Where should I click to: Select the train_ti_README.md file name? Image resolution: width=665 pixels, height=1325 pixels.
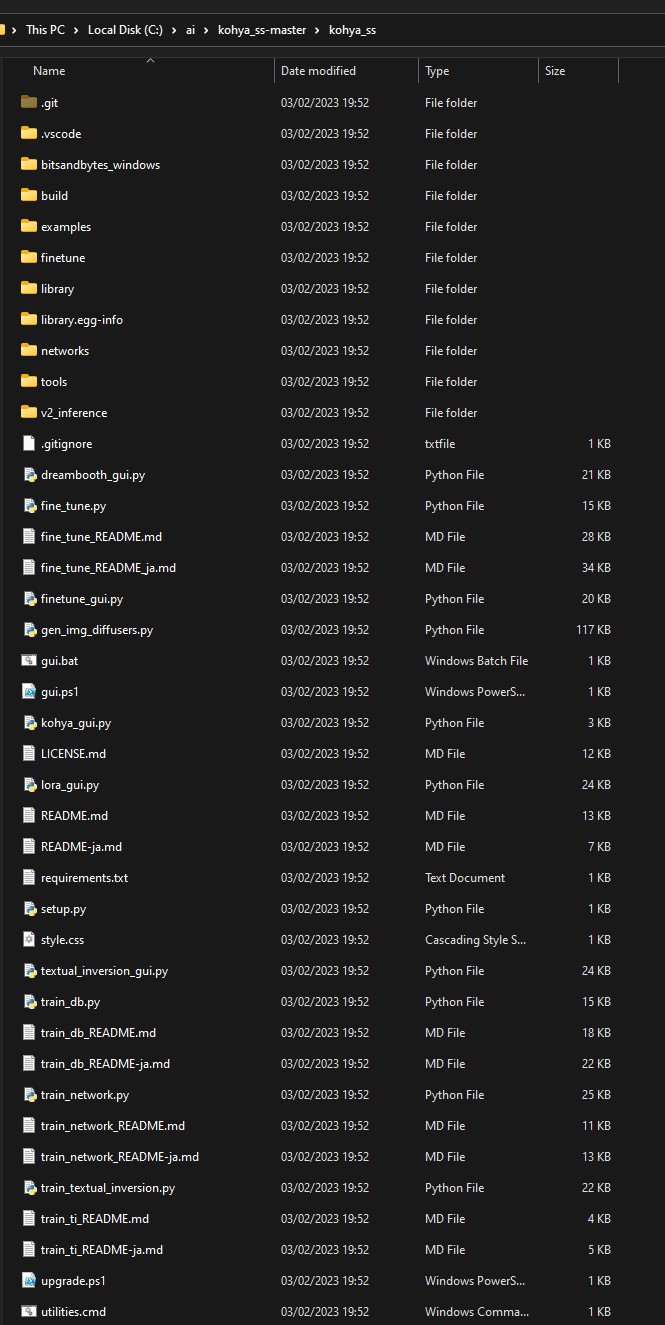pyautogui.click(x=95, y=1218)
